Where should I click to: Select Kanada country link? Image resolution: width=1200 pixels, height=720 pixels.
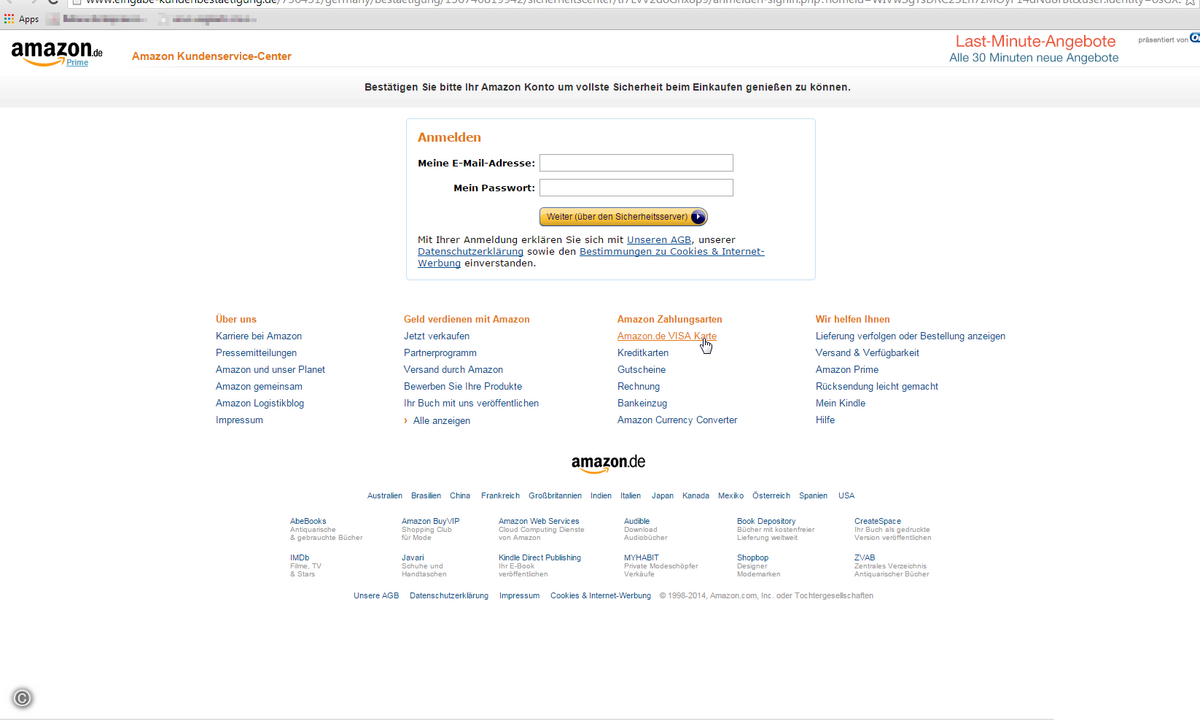[x=696, y=496]
